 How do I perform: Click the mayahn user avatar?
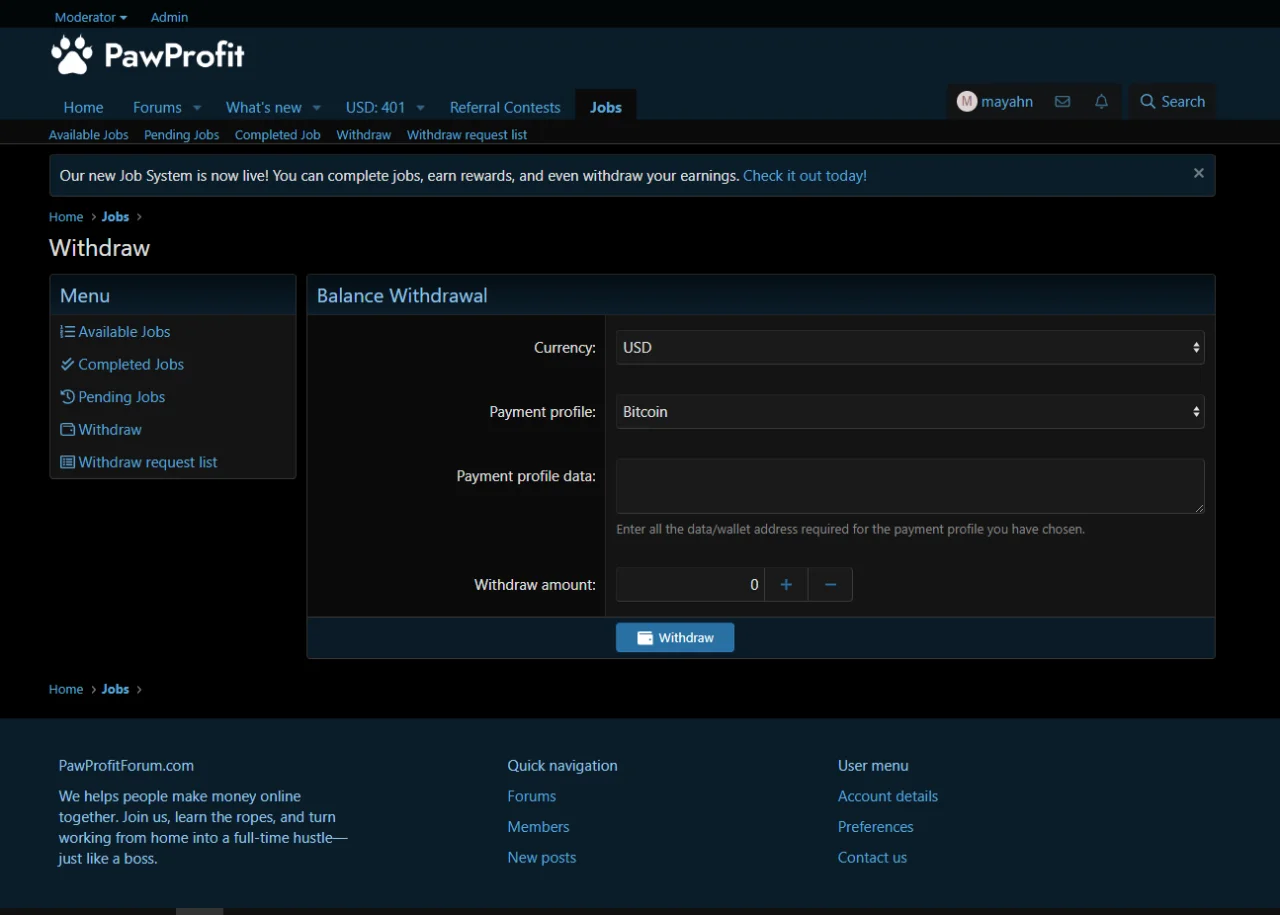click(x=966, y=102)
